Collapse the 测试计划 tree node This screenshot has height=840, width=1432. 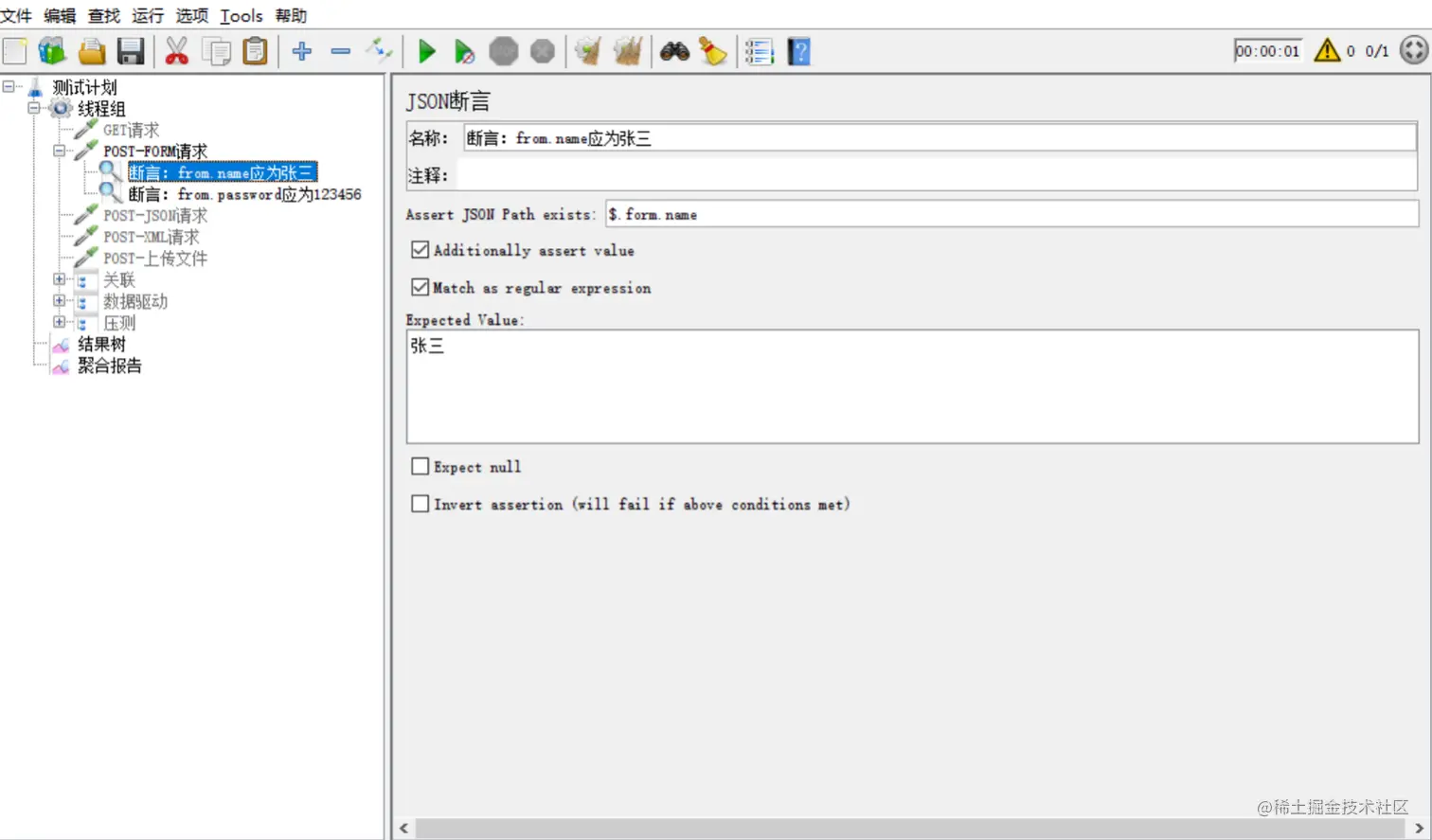(9, 86)
